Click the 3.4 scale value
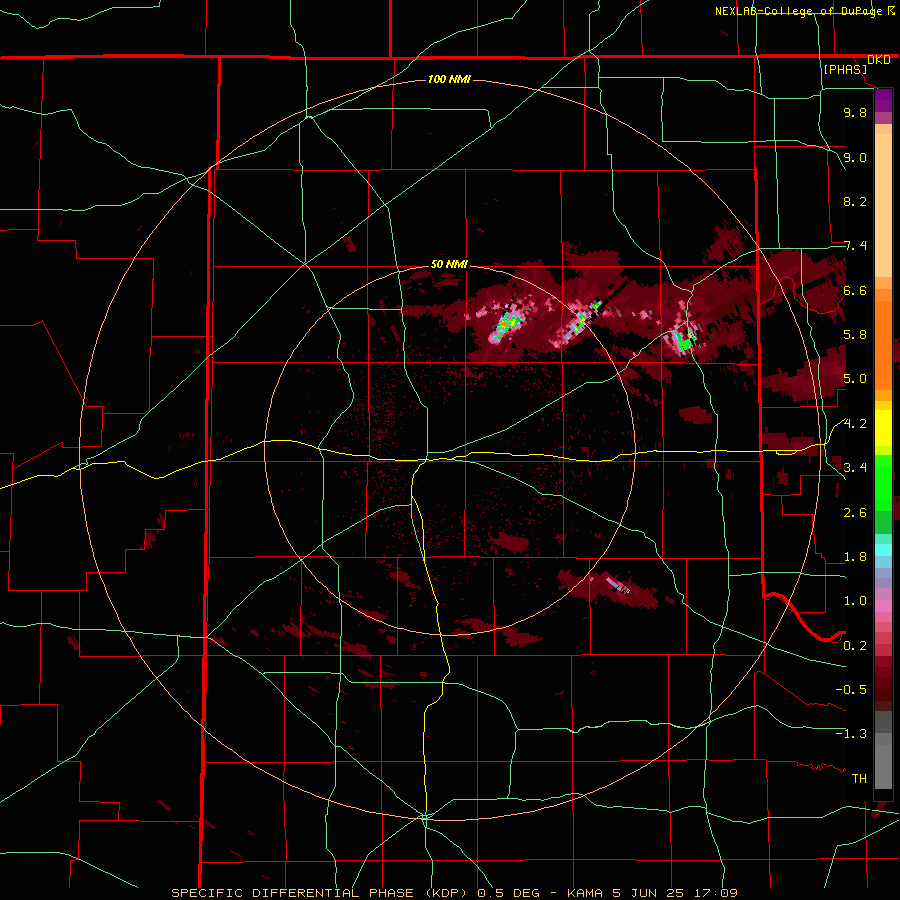This screenshot has width=900, height=900. pos(855,468)
